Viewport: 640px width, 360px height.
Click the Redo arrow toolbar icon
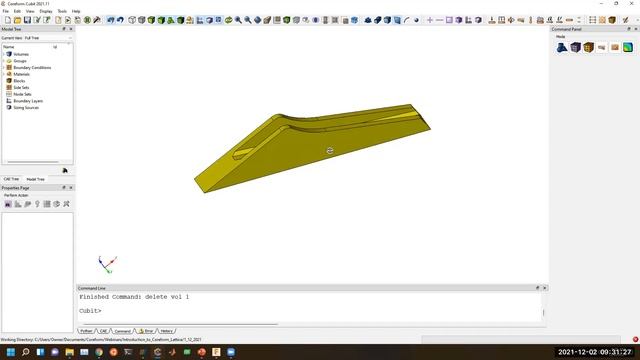pyautogui.click(x=120, y=20)
